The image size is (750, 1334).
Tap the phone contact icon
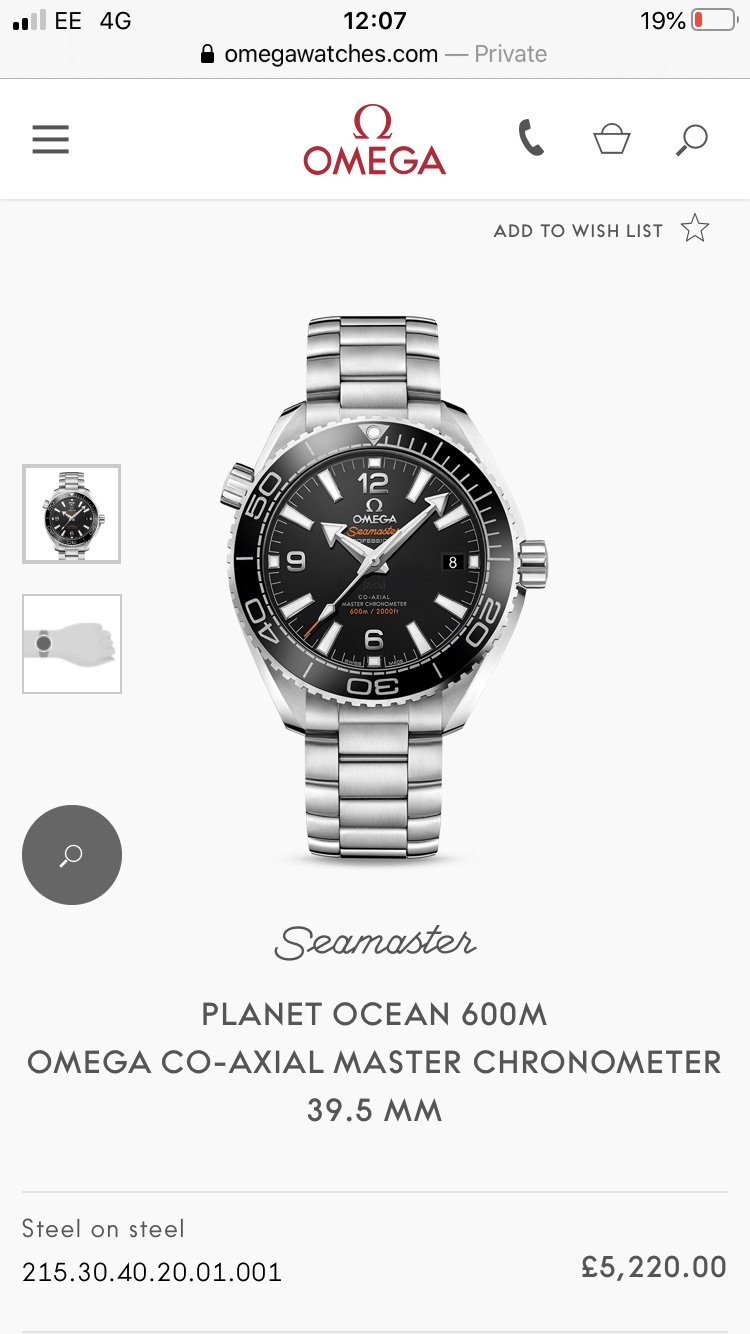(531, 138)
